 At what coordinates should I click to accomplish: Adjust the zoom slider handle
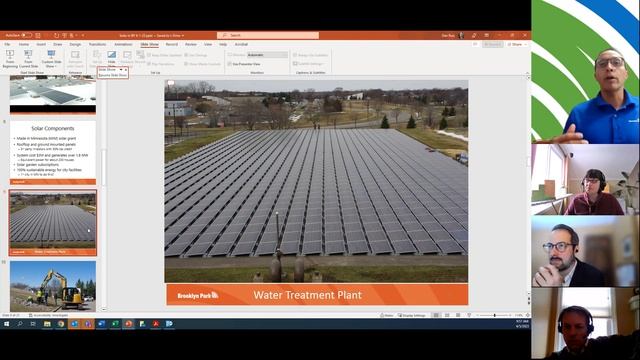[x=495, y=315]
